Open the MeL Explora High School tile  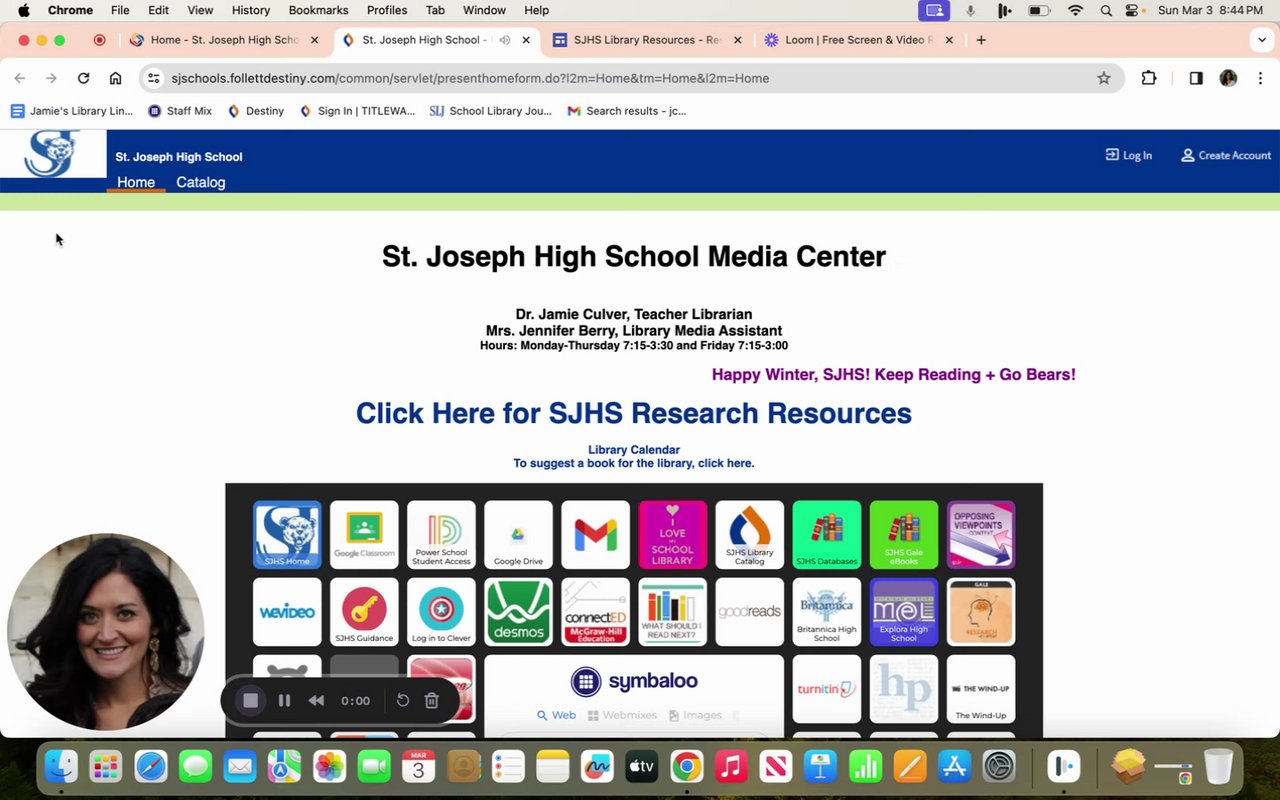(903, 612)
